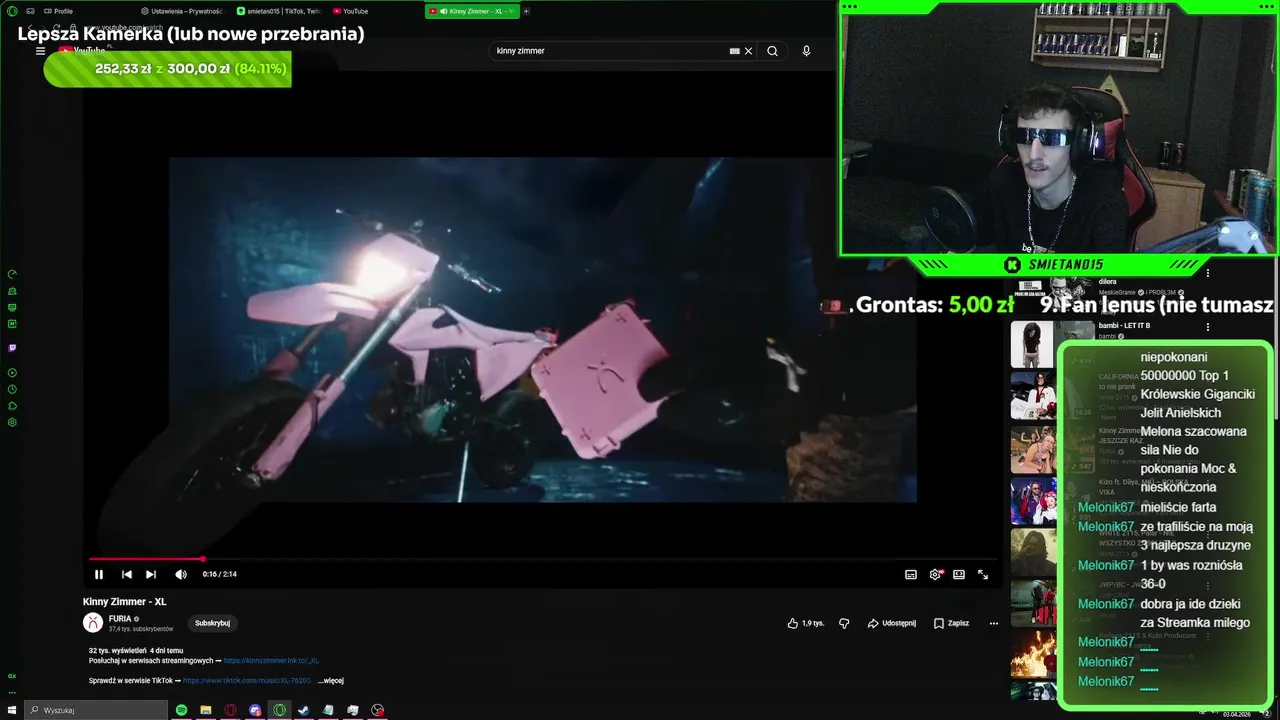Subscribe to FURIA with Subskrybuj button
Image resolution: width=1280 pixels, height=720 pixels.
click(x=212, y=623)
